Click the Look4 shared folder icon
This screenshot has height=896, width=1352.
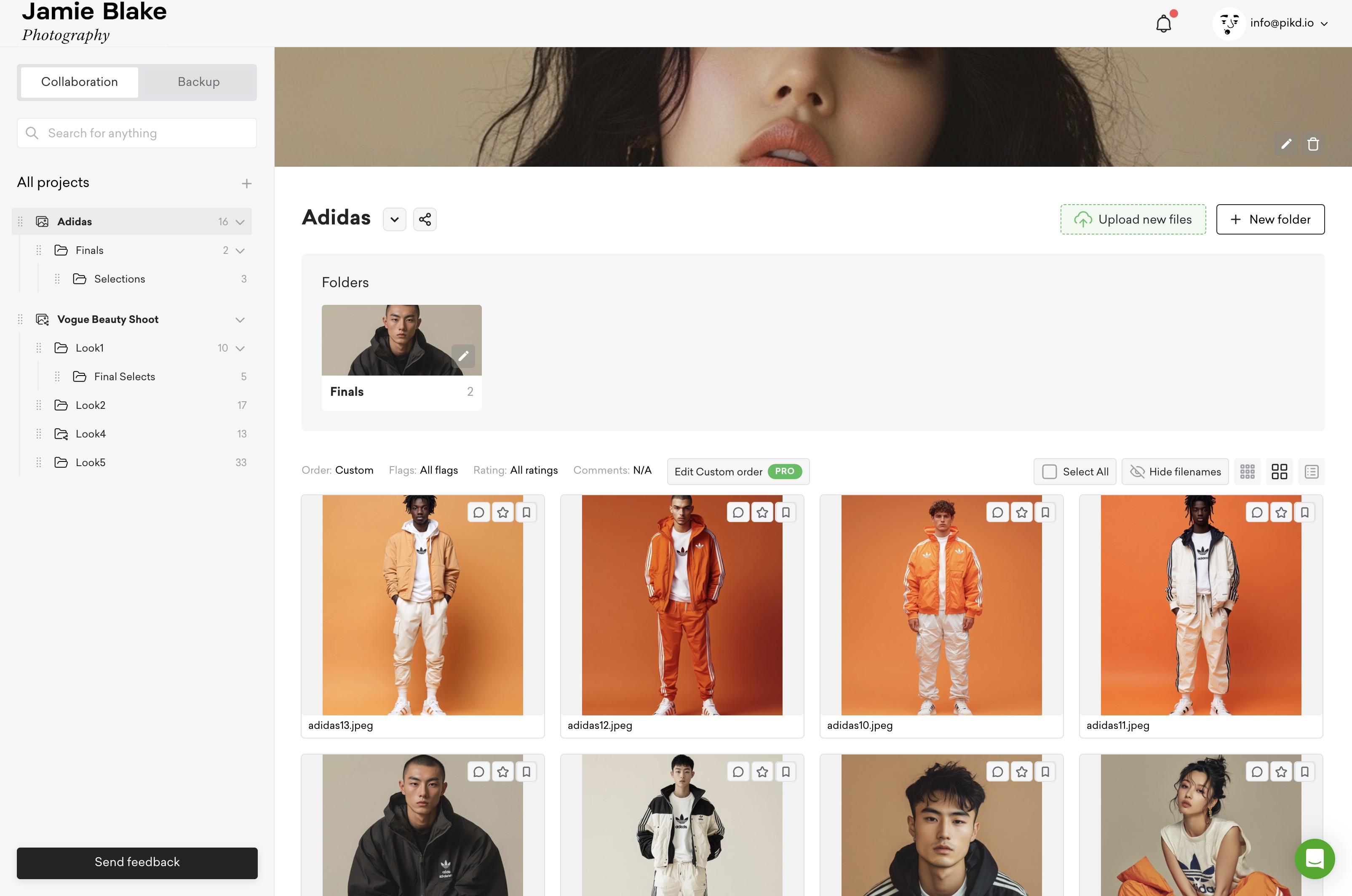61,434
